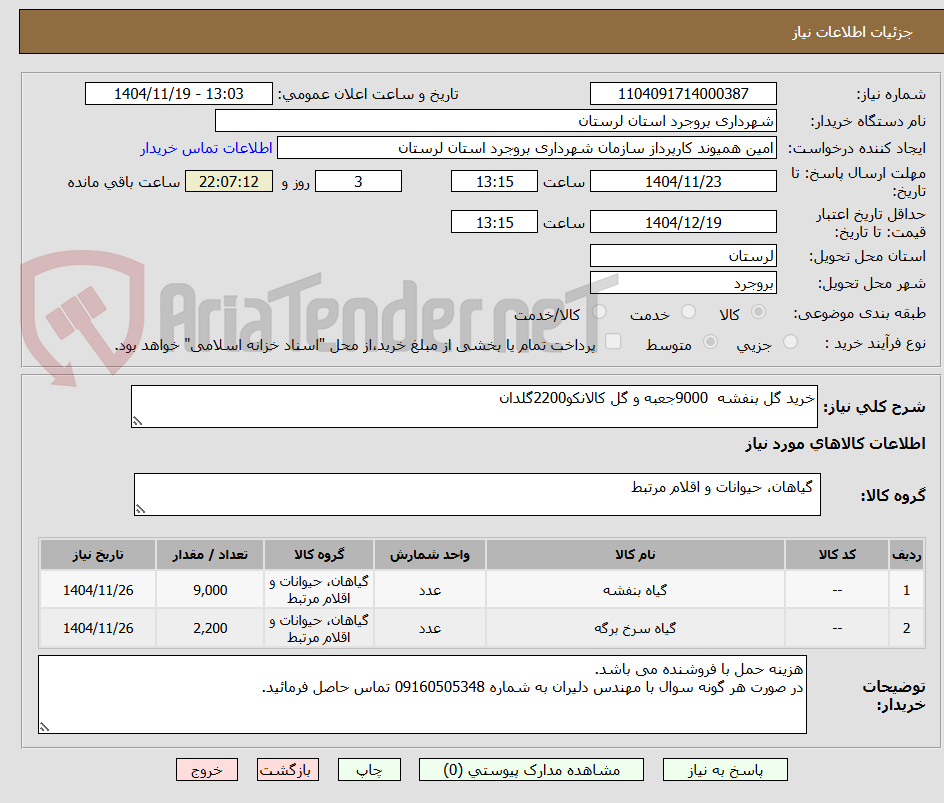Open اطلاعات تماس خریدار link
Viewport: 944px width, 803px height.
point(206,148)
